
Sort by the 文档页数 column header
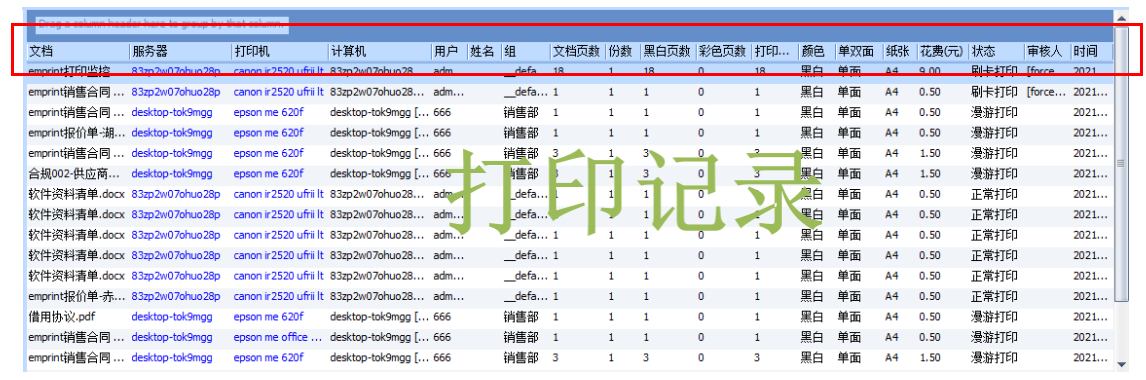(x=578, y=52)
